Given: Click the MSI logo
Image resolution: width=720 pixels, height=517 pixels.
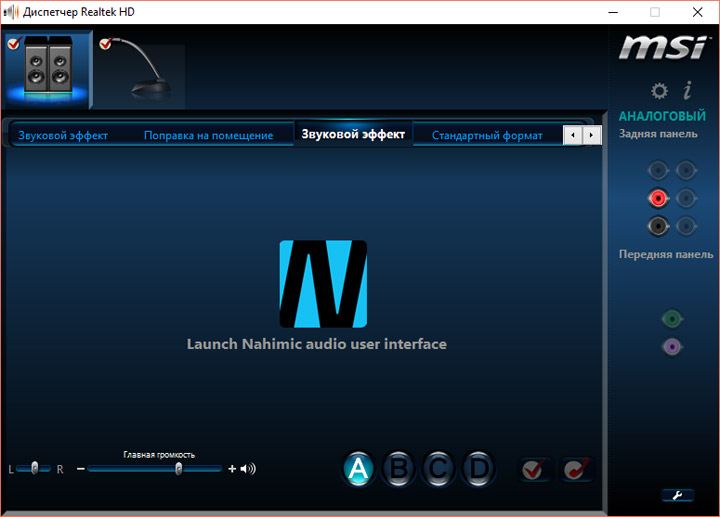Looking at the screenshot, I should pos(664,48).
